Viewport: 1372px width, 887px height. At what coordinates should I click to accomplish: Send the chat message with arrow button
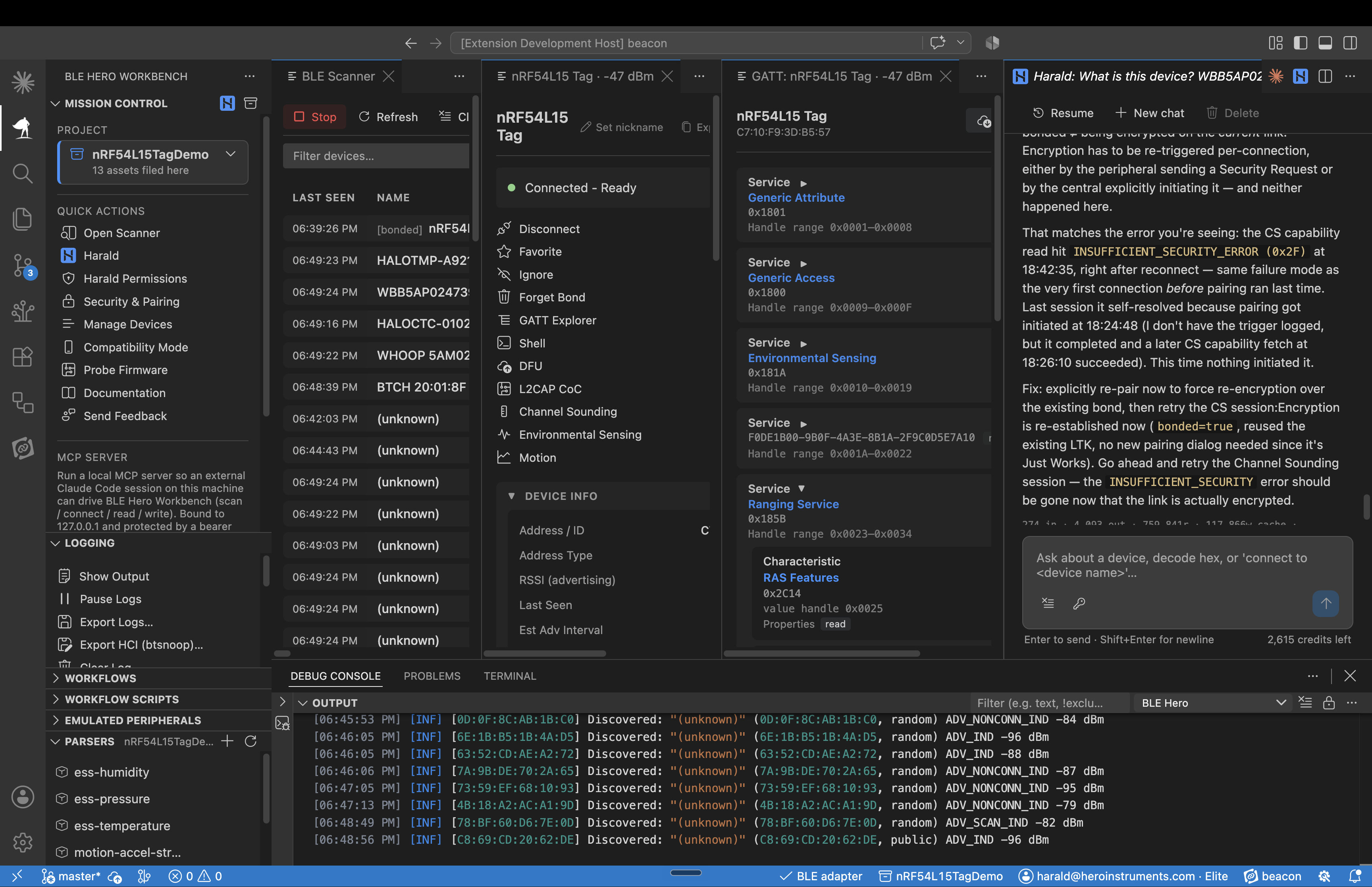(x=1326, y=604)
